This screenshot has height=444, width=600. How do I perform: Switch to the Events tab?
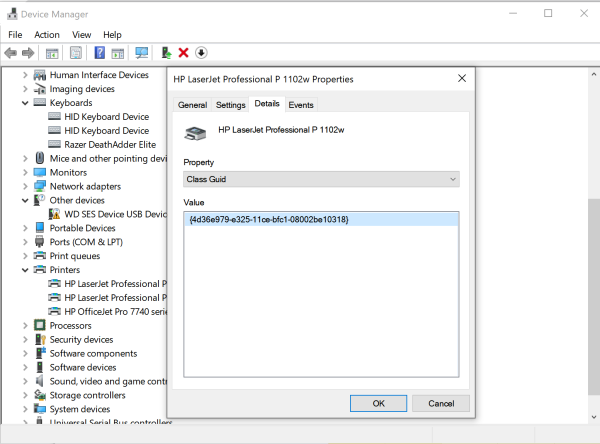[x=301, y=105]
